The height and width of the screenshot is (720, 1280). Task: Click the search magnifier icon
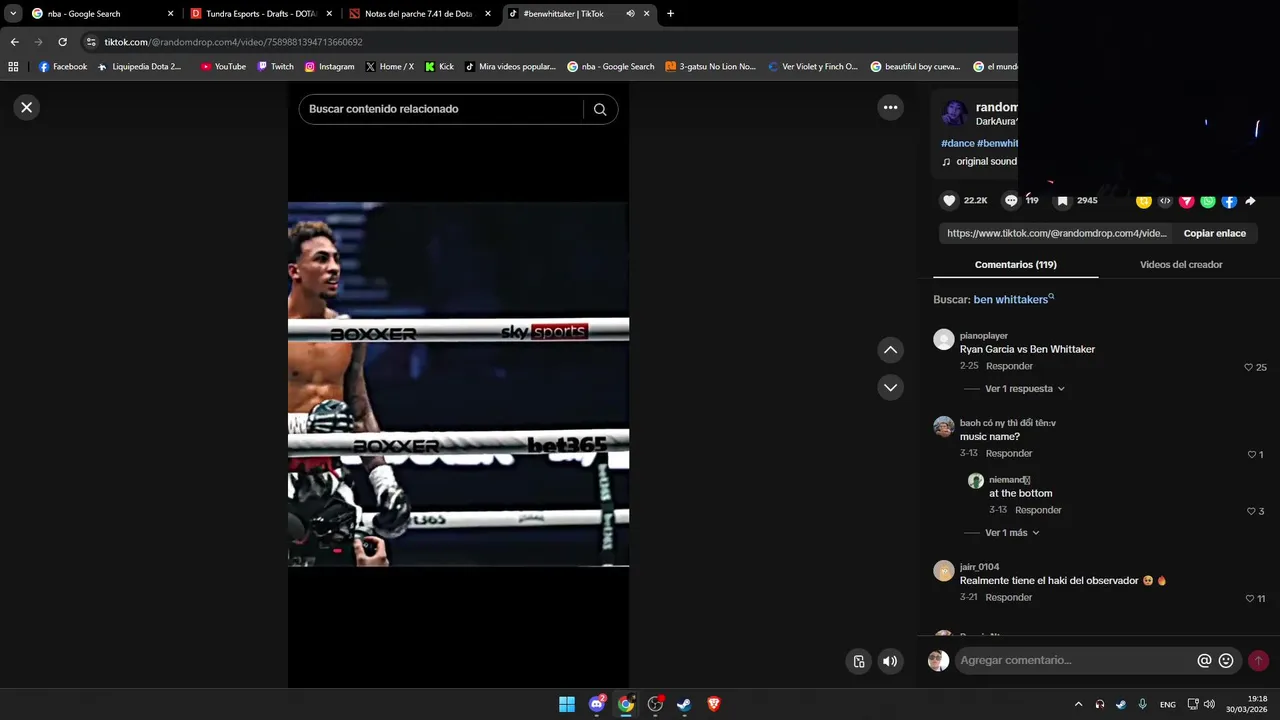600,109
